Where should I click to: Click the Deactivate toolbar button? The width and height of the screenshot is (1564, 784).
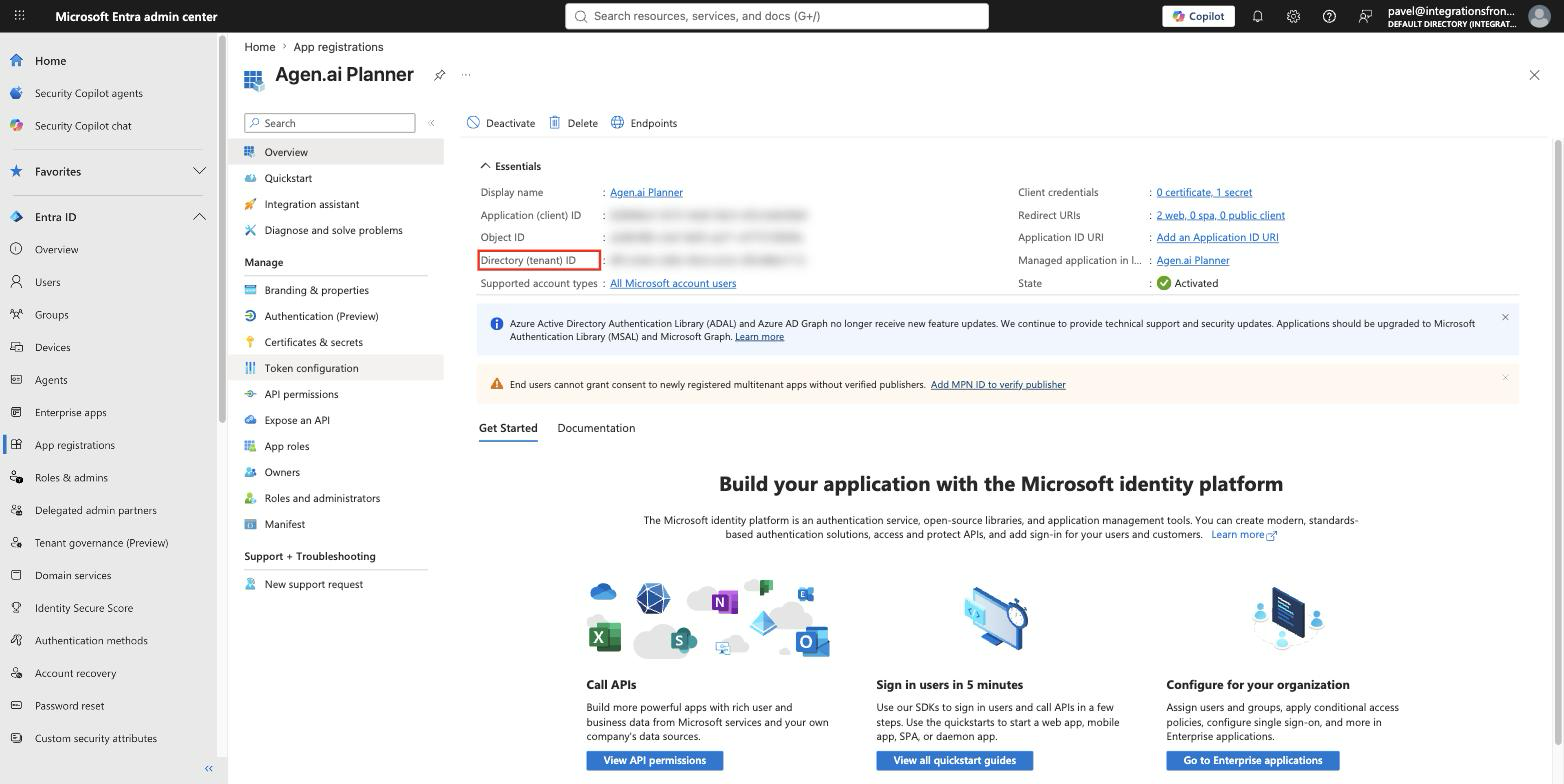click(x=501, y=123)
